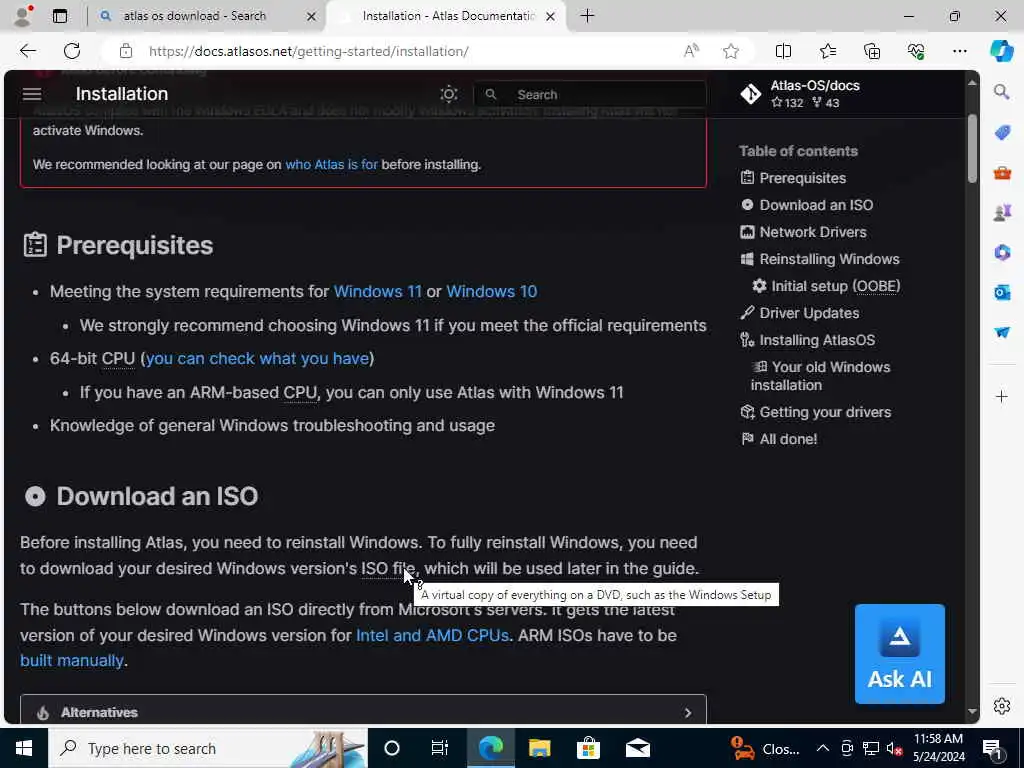Open Mail app from the taskbar
The width and height of the screenshot is (1024, 768).
637,748
